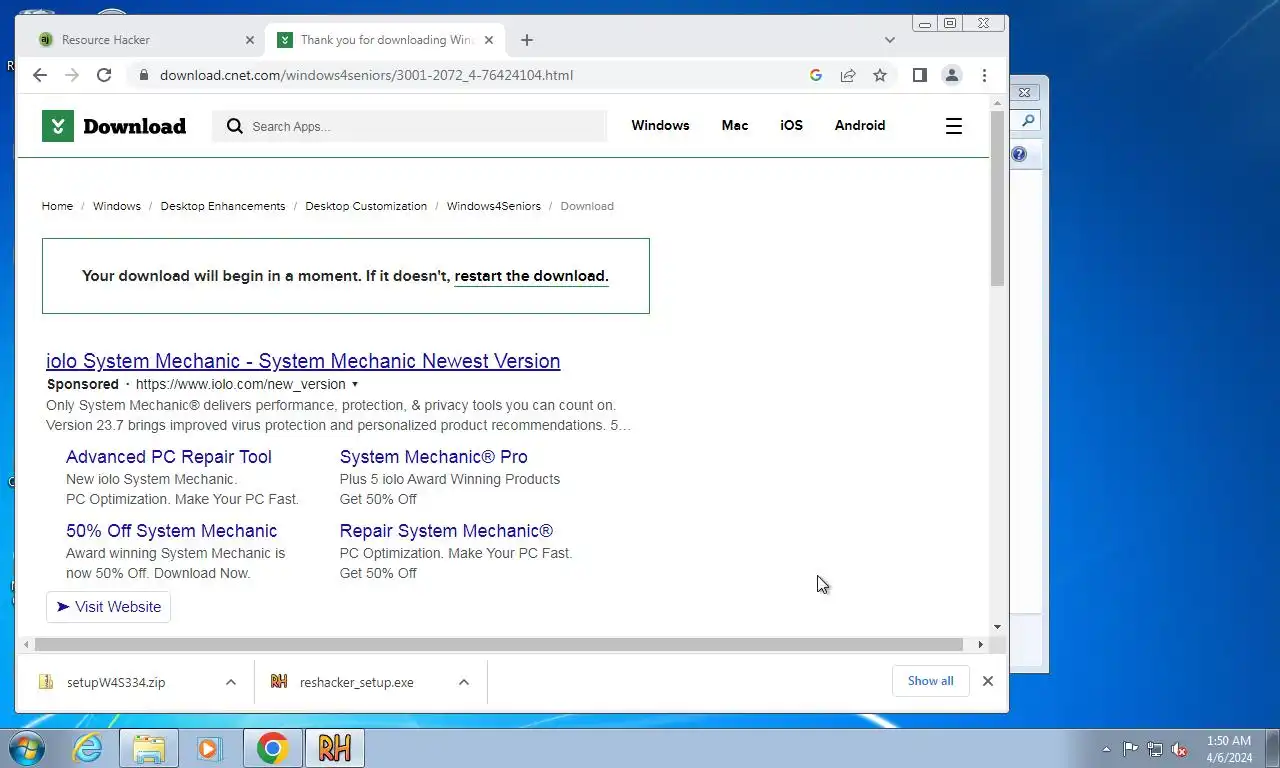The image size is (1280, 768).
Task: Click the green Download logo
Action: click(114, 126)
